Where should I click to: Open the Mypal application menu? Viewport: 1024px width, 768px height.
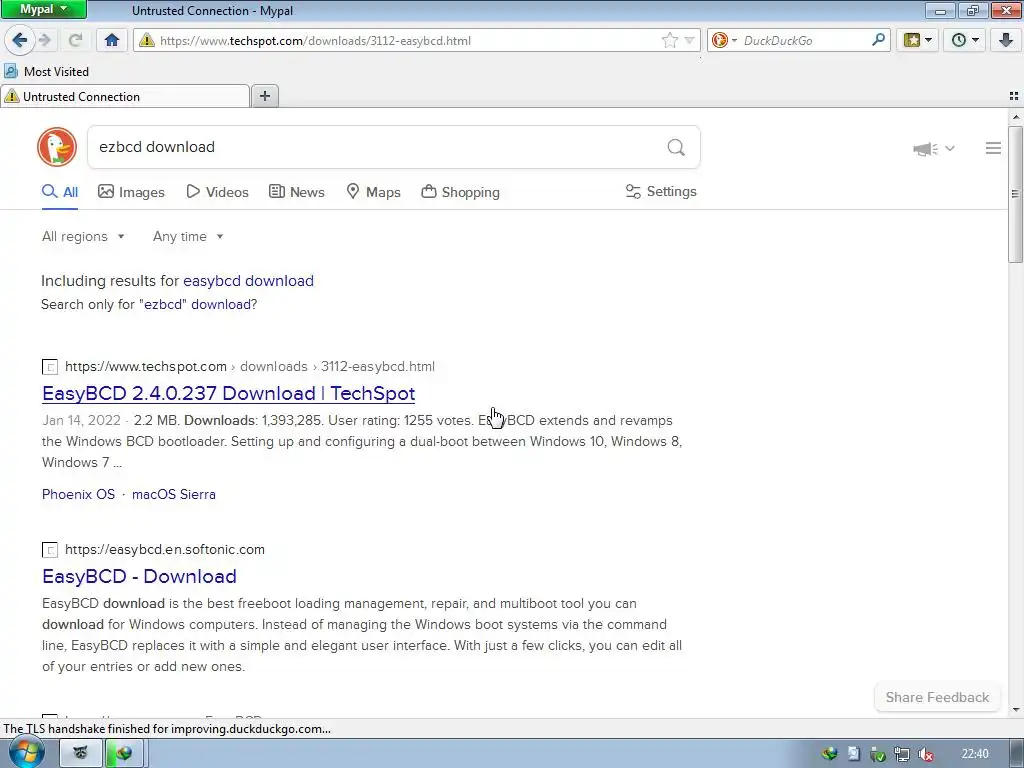pyautogui.click(x=43, y=9)
